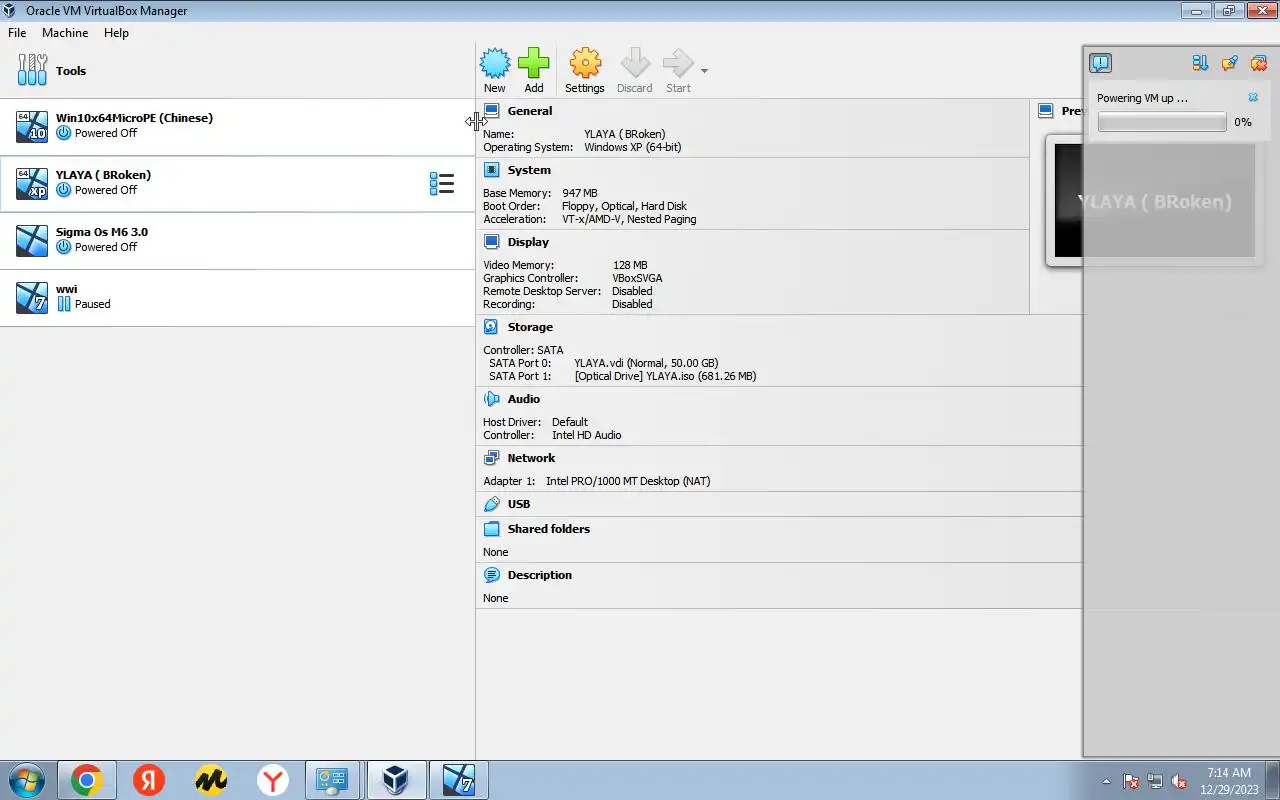
Task: Toggle the notification center speech bubble button
Action: 1100,63
